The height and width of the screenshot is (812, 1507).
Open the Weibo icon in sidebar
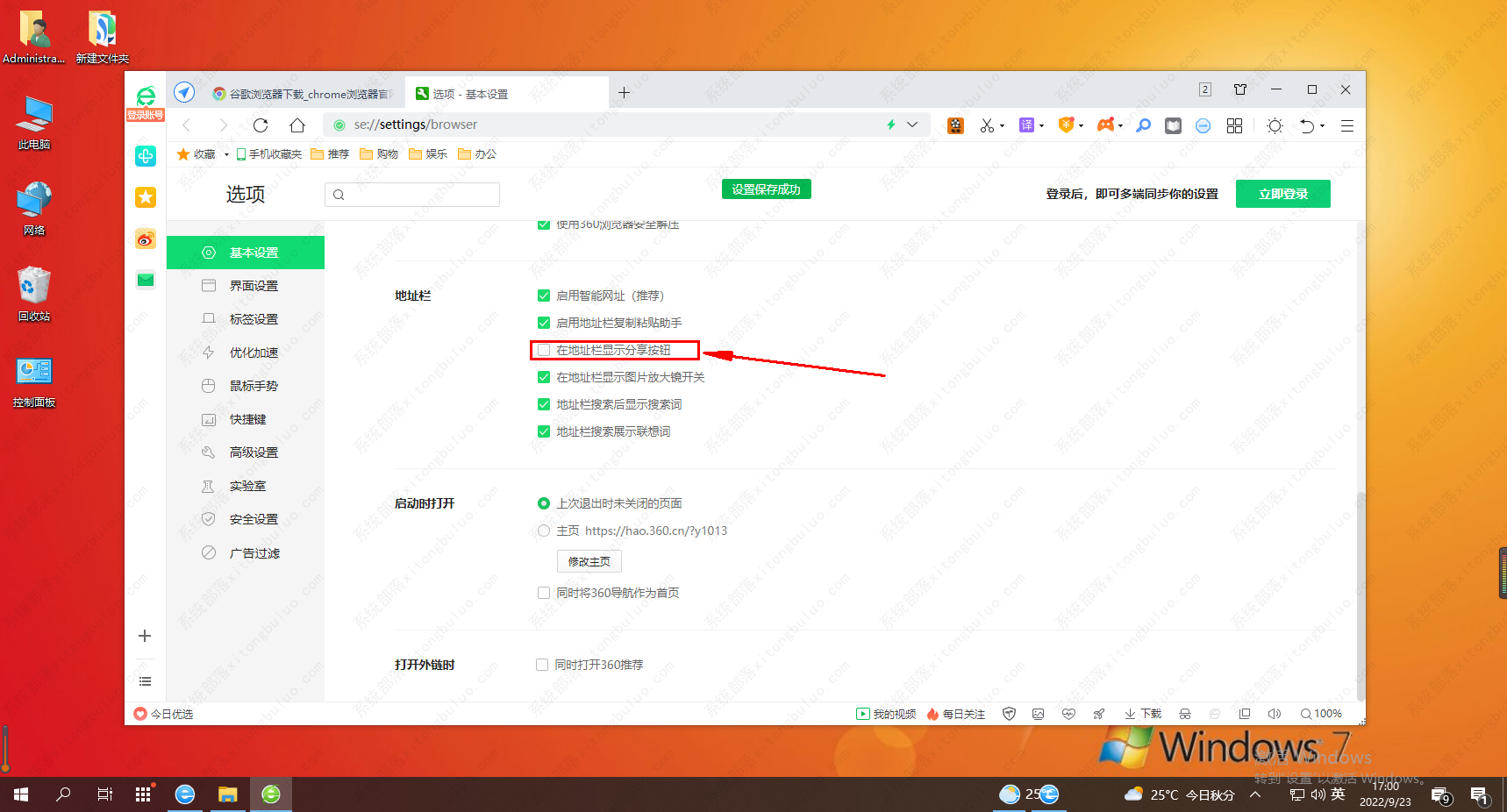tap(146, 239)
